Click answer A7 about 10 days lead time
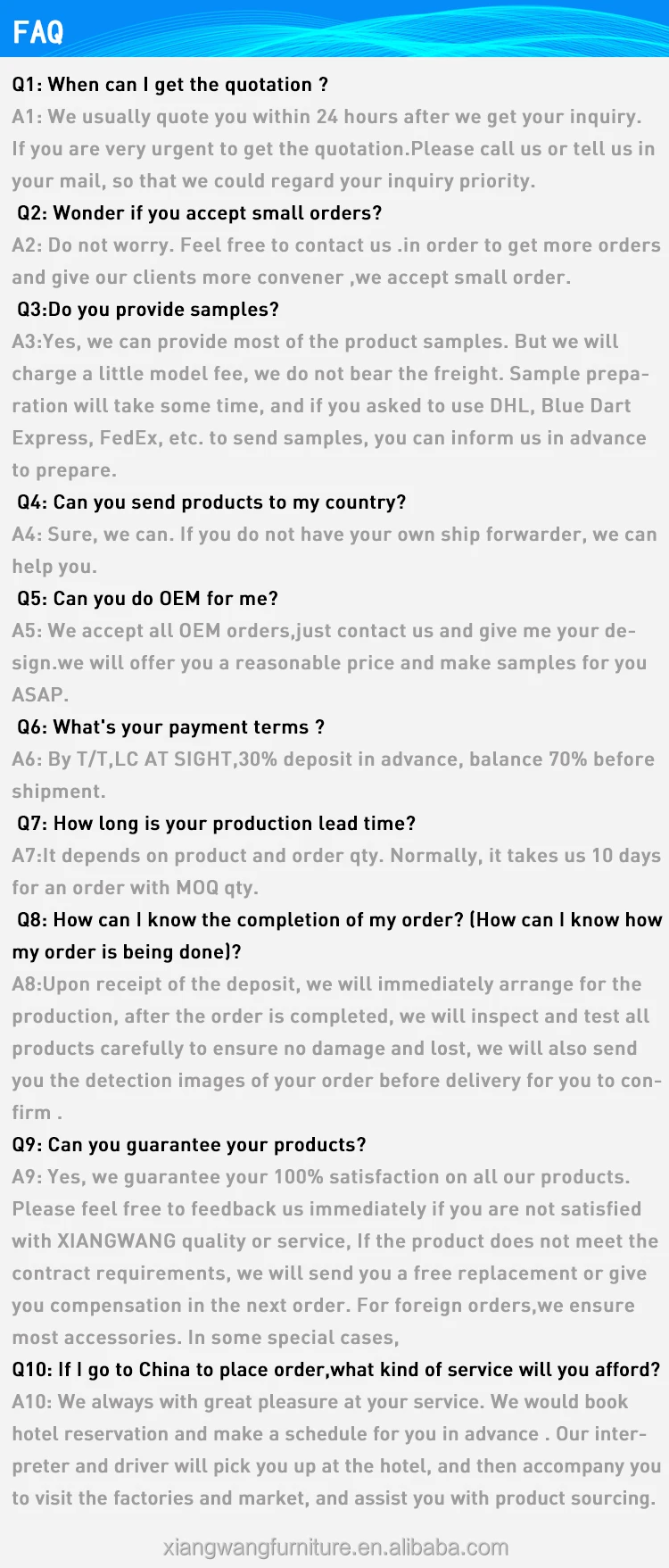This screenshot has width=669, height=1568. [x=335, y=856]
